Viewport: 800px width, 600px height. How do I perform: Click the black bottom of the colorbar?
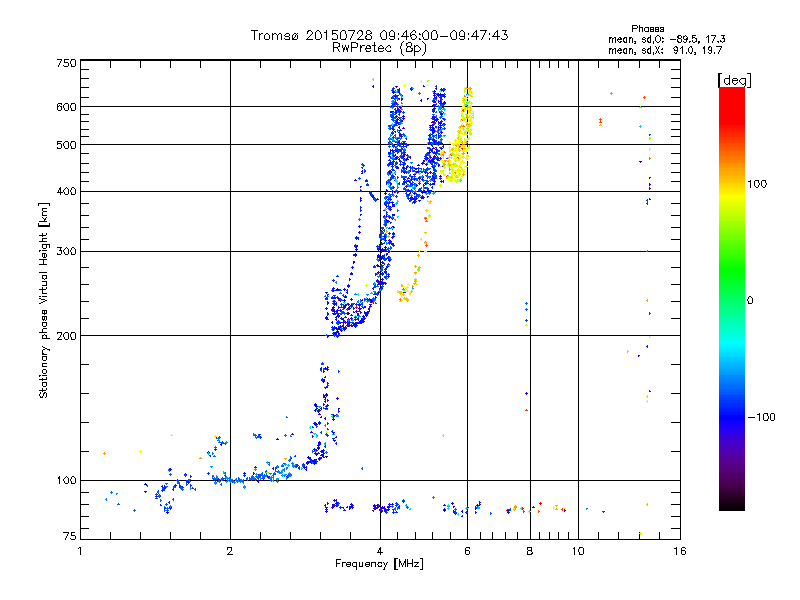(x=732, y=503)
